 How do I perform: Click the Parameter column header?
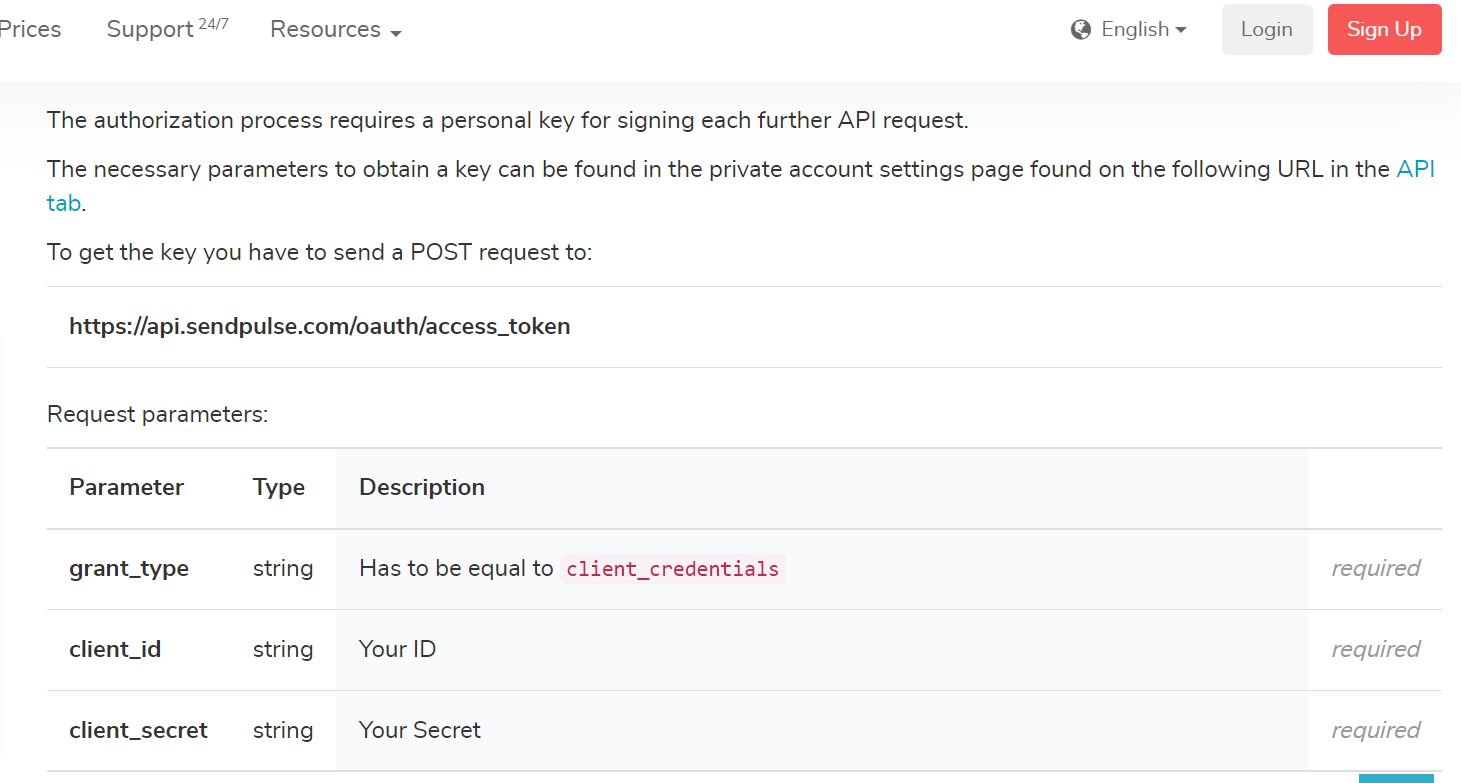(127, 487)
